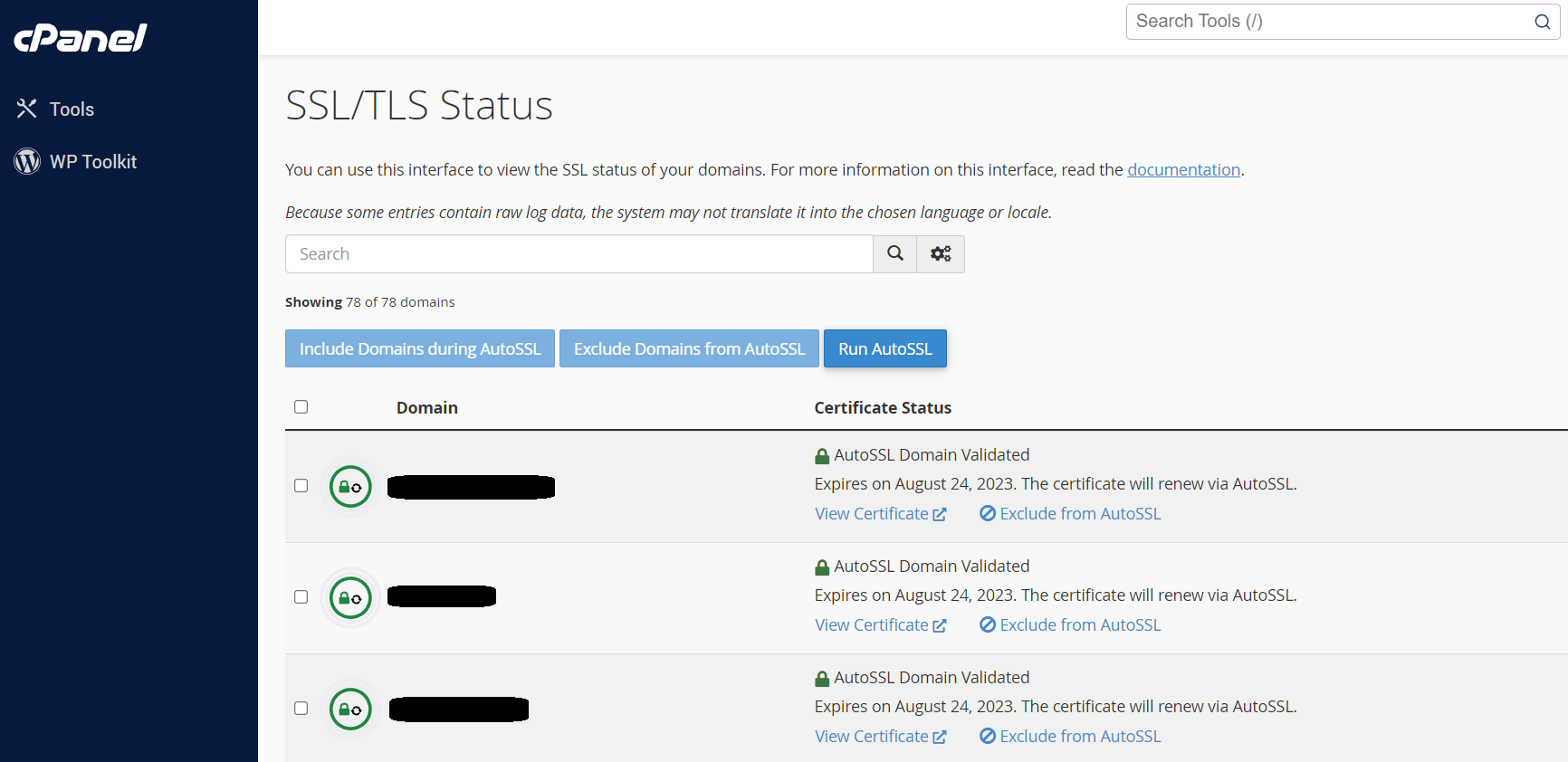Focus the Search Tools field

coord(1343,22)
